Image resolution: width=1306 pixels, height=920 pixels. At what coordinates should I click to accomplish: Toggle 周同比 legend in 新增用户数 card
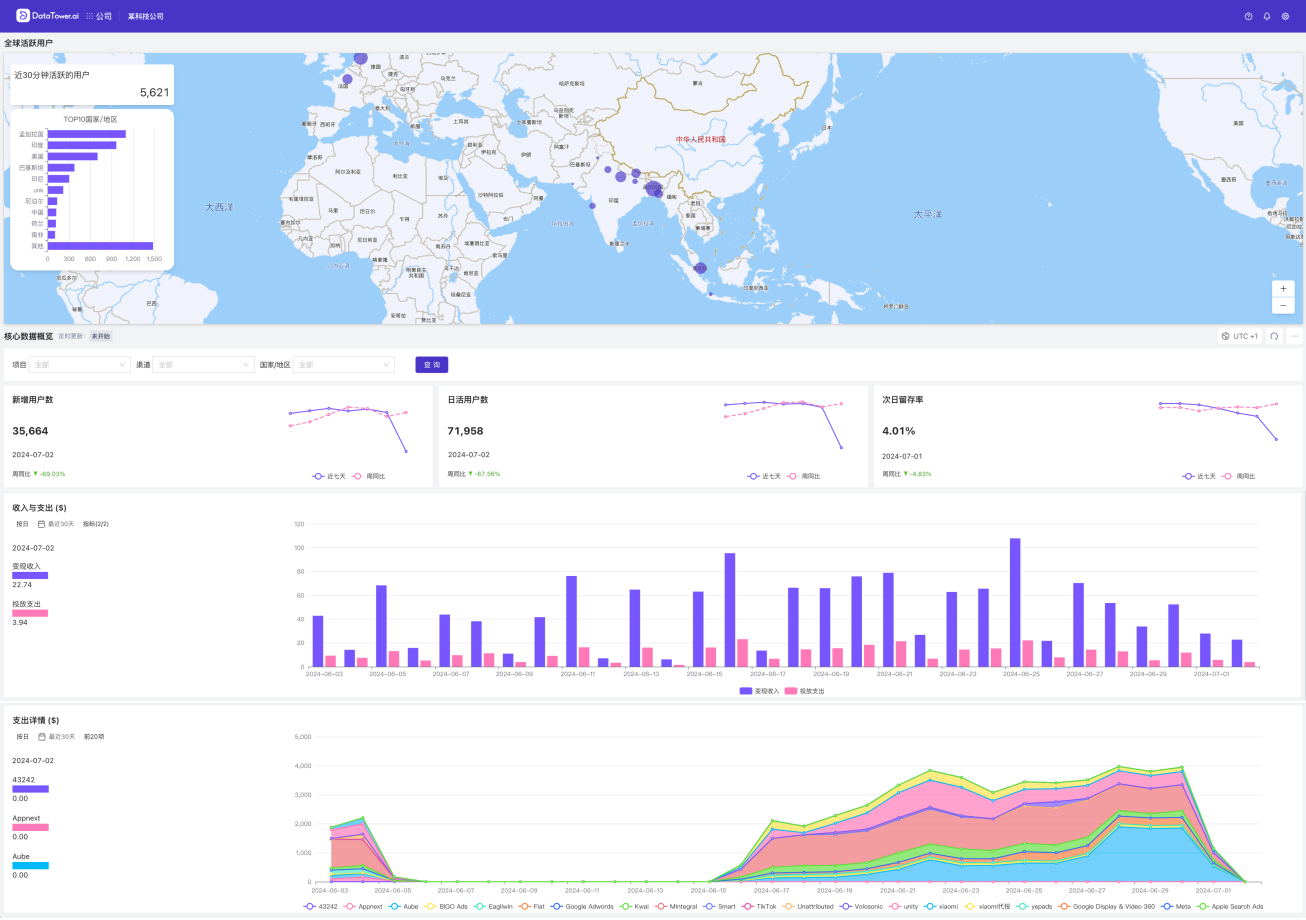pos(368,476)
